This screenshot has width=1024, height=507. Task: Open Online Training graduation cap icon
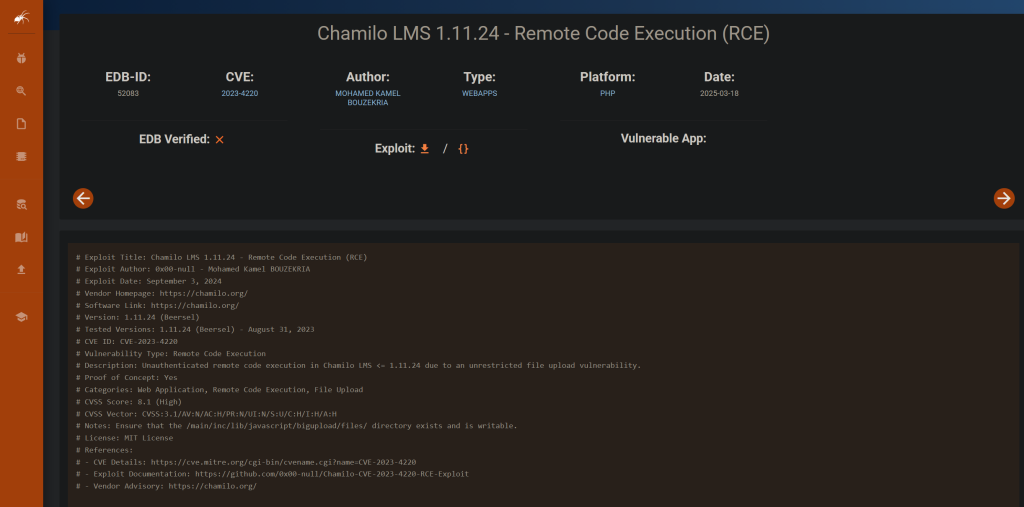[x=21, y=317]
